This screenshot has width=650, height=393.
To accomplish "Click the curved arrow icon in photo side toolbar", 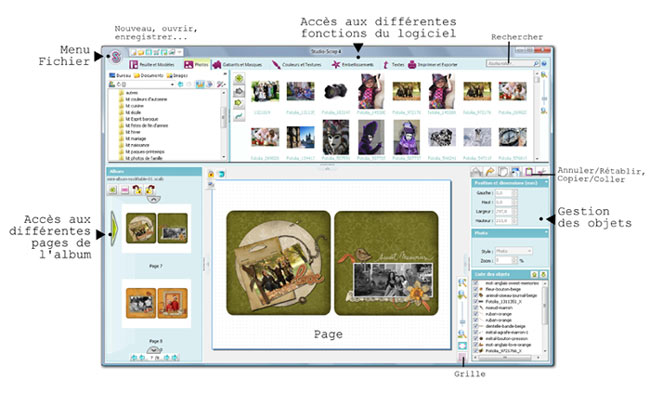I will (x=239, y=116).
